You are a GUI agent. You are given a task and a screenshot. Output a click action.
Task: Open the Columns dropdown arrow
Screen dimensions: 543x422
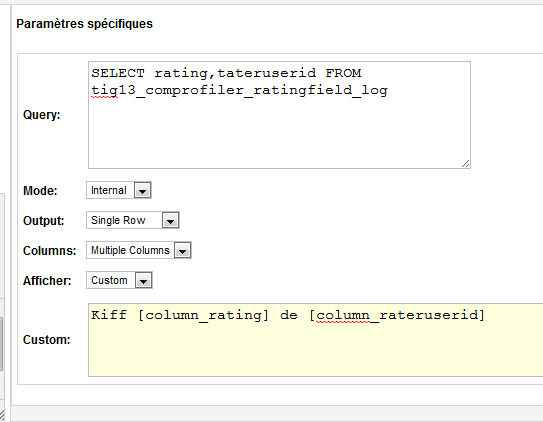tap(183, 251)
